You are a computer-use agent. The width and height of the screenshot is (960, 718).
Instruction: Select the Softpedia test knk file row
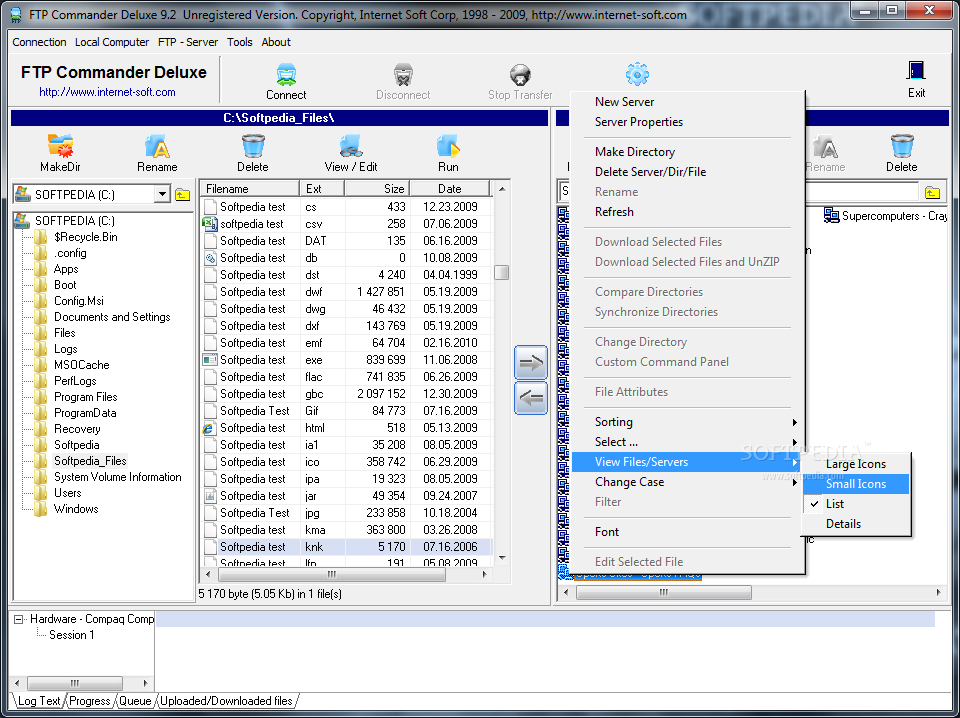pyautogui.click(x=348, y=547)
